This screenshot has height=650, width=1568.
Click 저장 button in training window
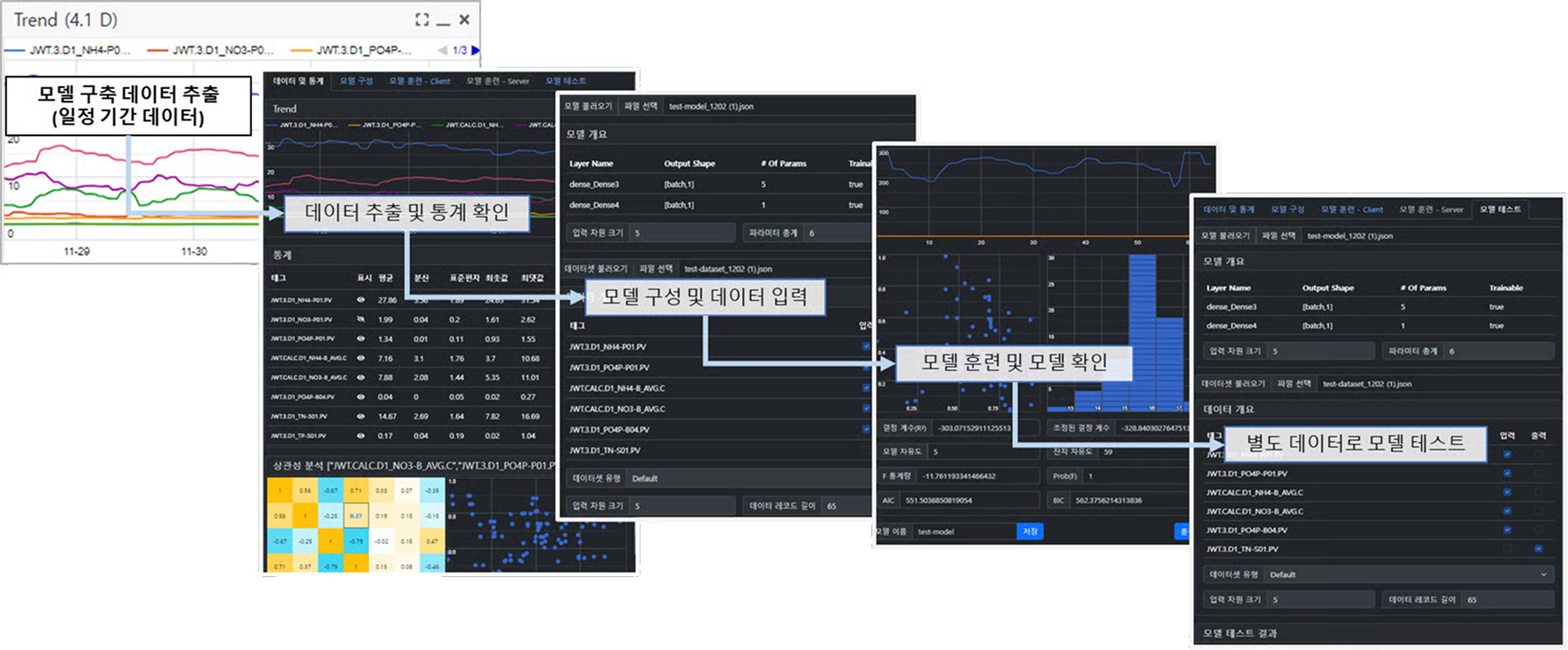pyautogui.click(x=1030, y=532)
